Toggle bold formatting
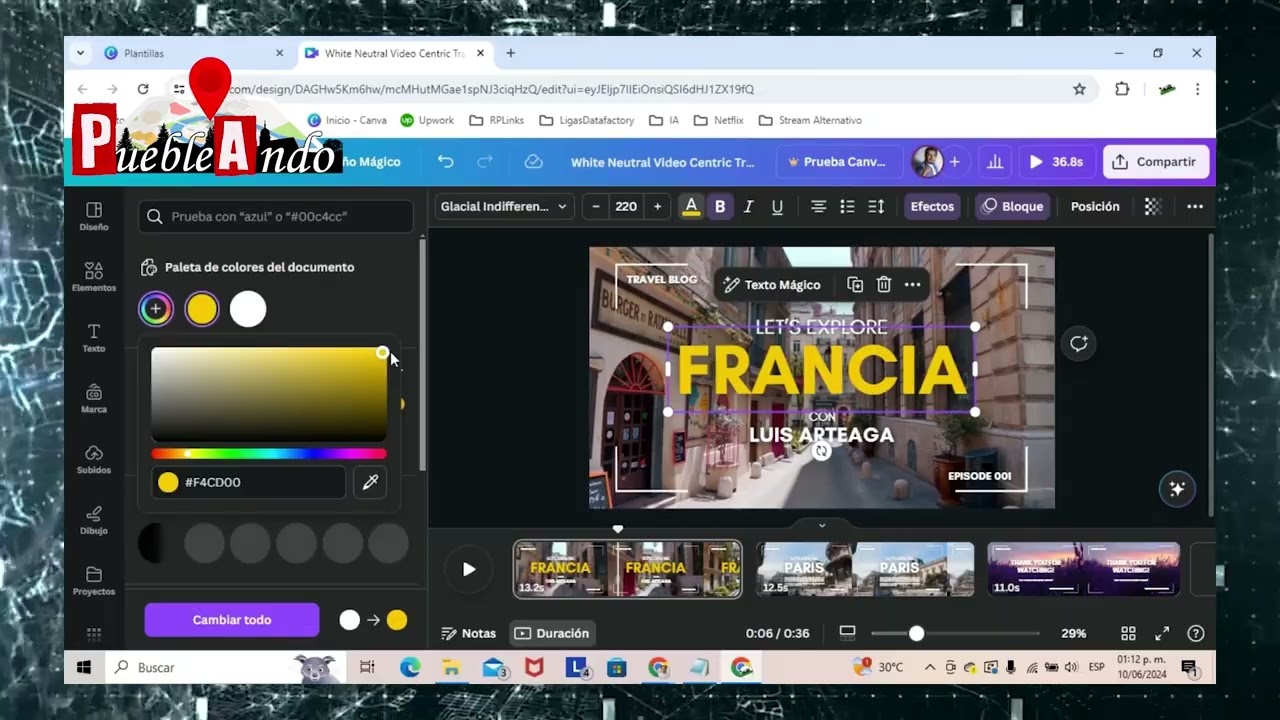Viewport: 1280px width, 720px height. coord(720,206)
